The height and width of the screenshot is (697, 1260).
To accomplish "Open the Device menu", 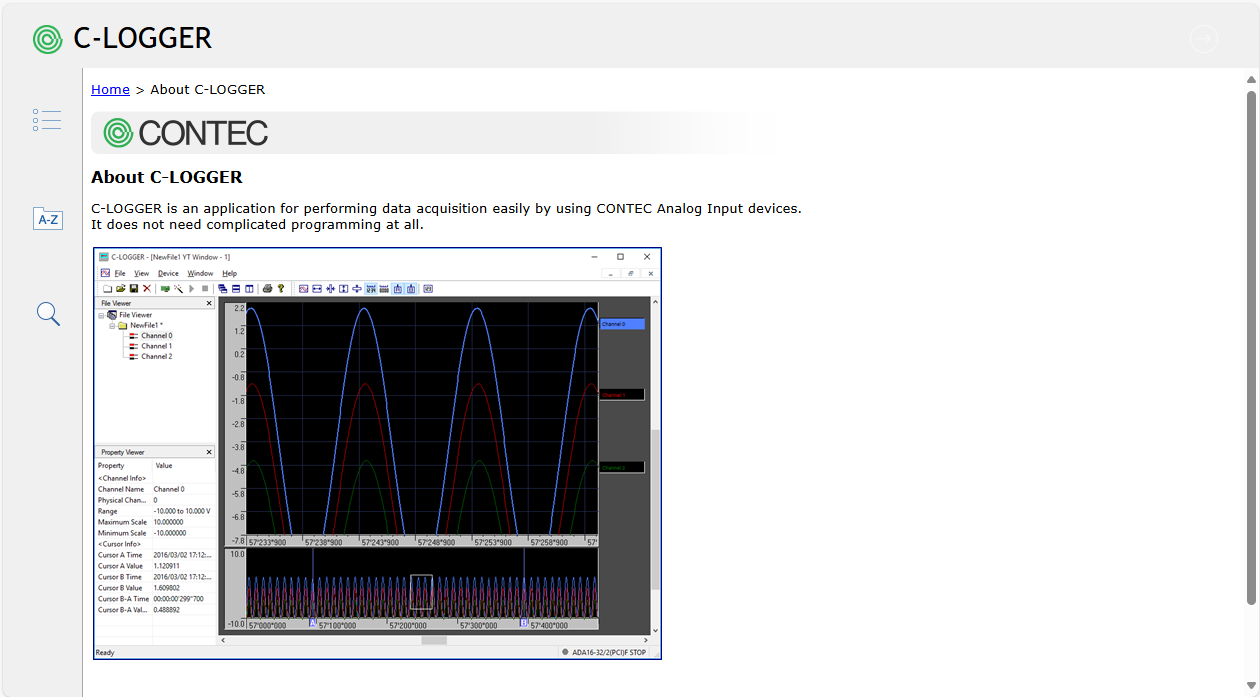I will tap(168, 273).
